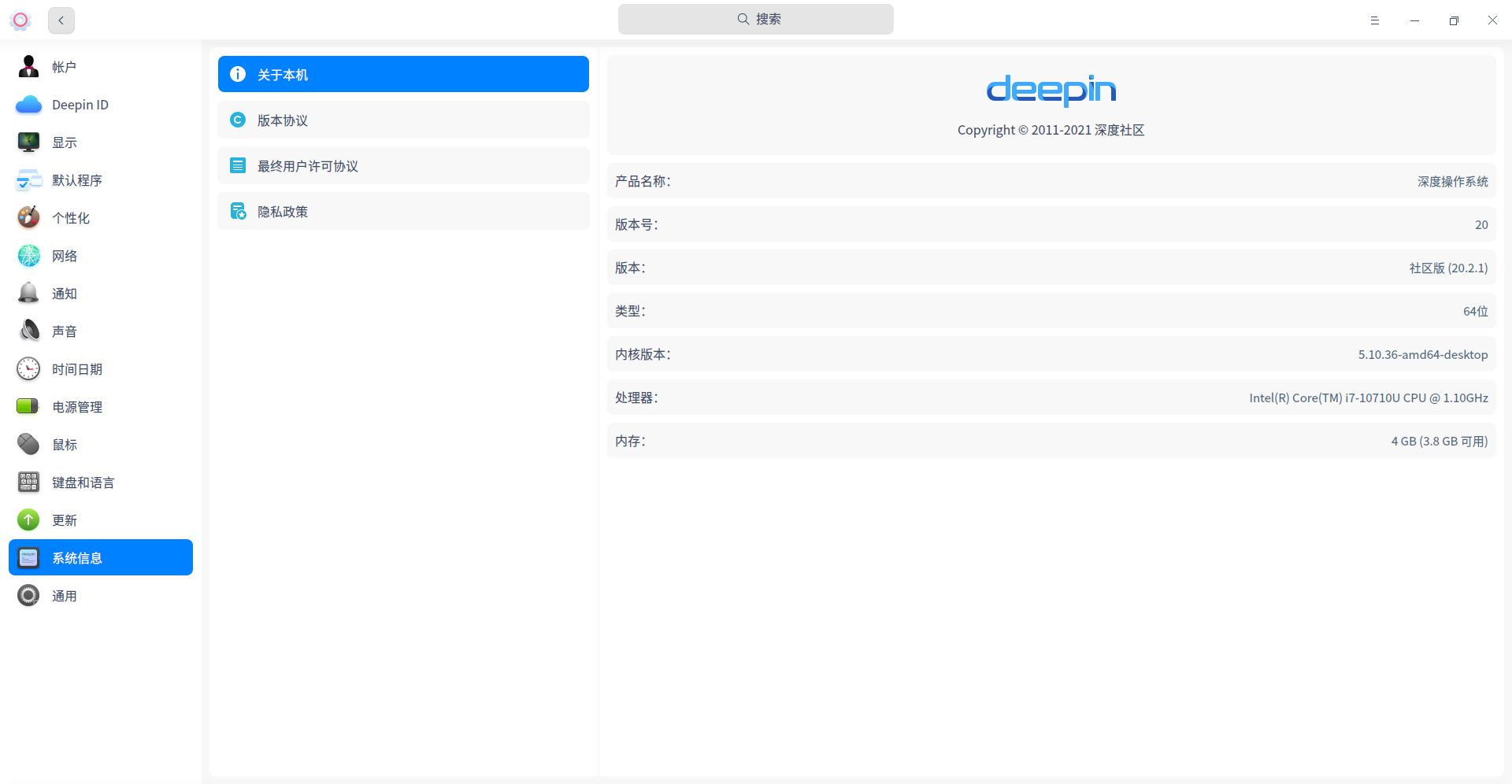
Task: Select 个性化 label in the sidebar
Action: pos(71,218)
